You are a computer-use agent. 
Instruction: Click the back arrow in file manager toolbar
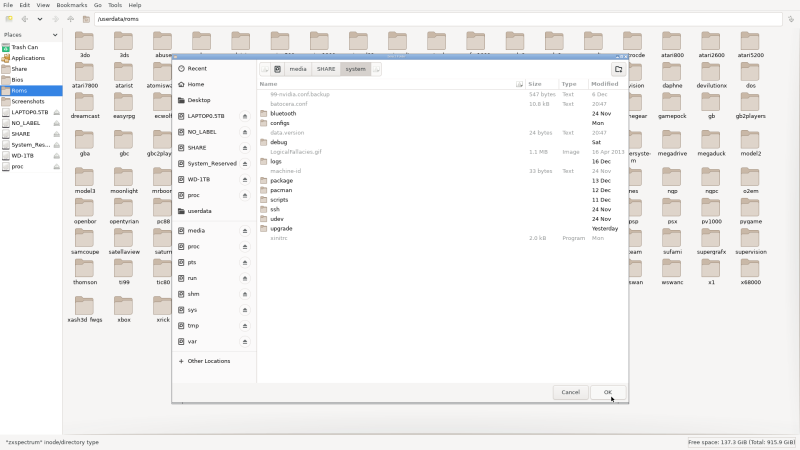click(24, 19)
